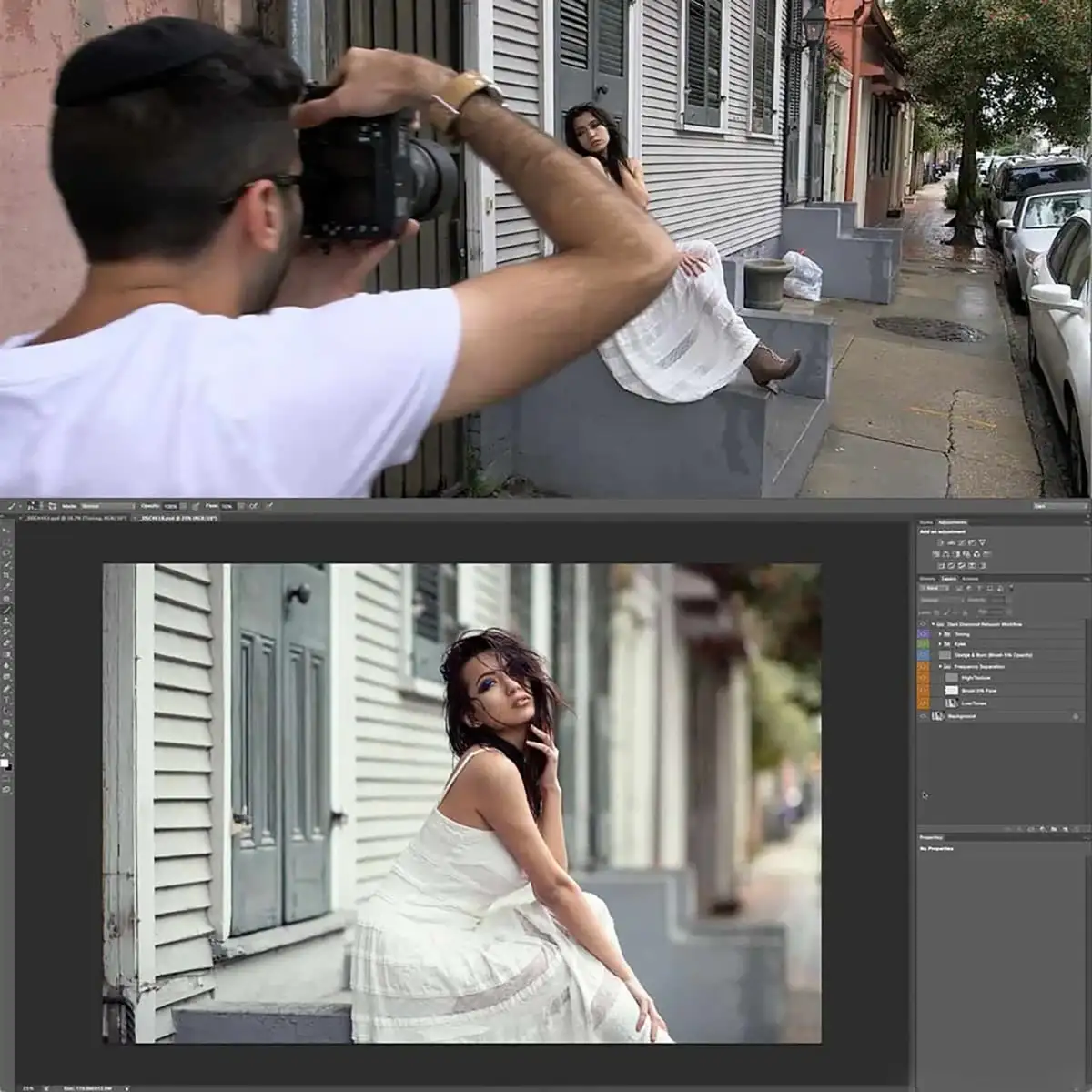Select the Eyedropper tool
1092x1092 pixels.
click(7, 586)
